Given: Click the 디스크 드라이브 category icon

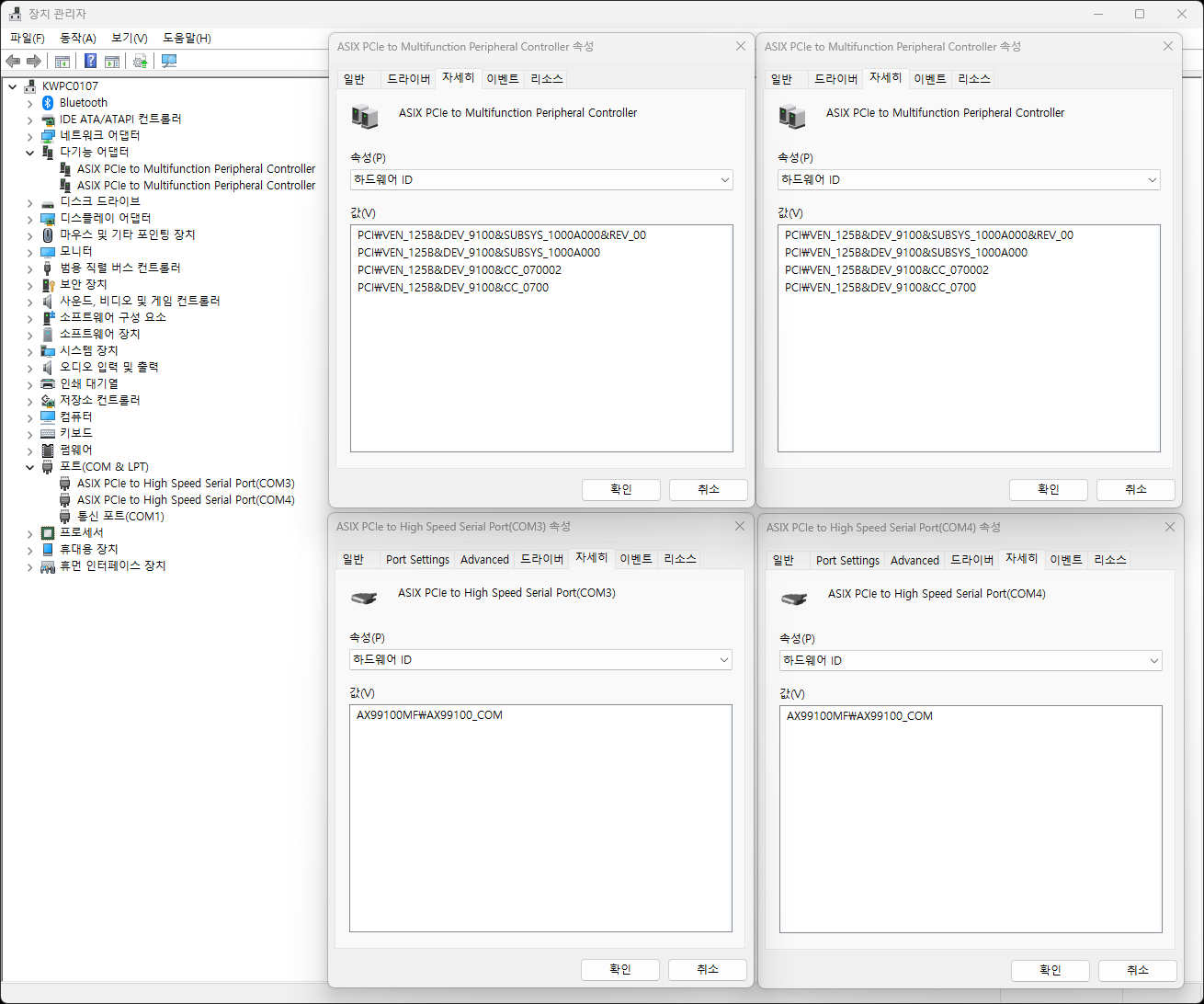Looking at the screenshot, I should [48, 202].
